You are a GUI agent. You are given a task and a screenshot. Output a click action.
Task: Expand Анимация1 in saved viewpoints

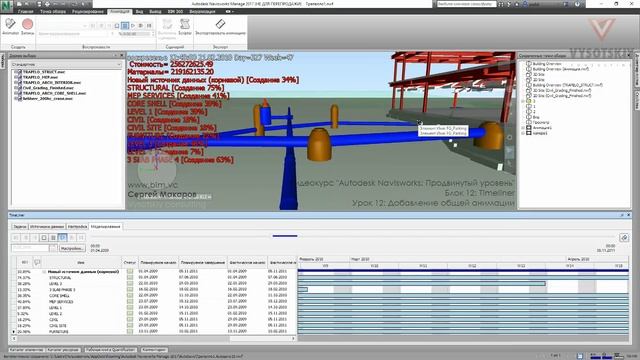[x=523, y=127]
